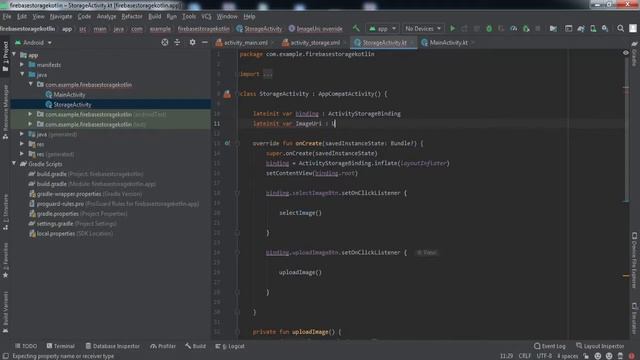This screenshot has height=360, width=640.
Task: Open the Emulator side panel
Action: point(634,318)
